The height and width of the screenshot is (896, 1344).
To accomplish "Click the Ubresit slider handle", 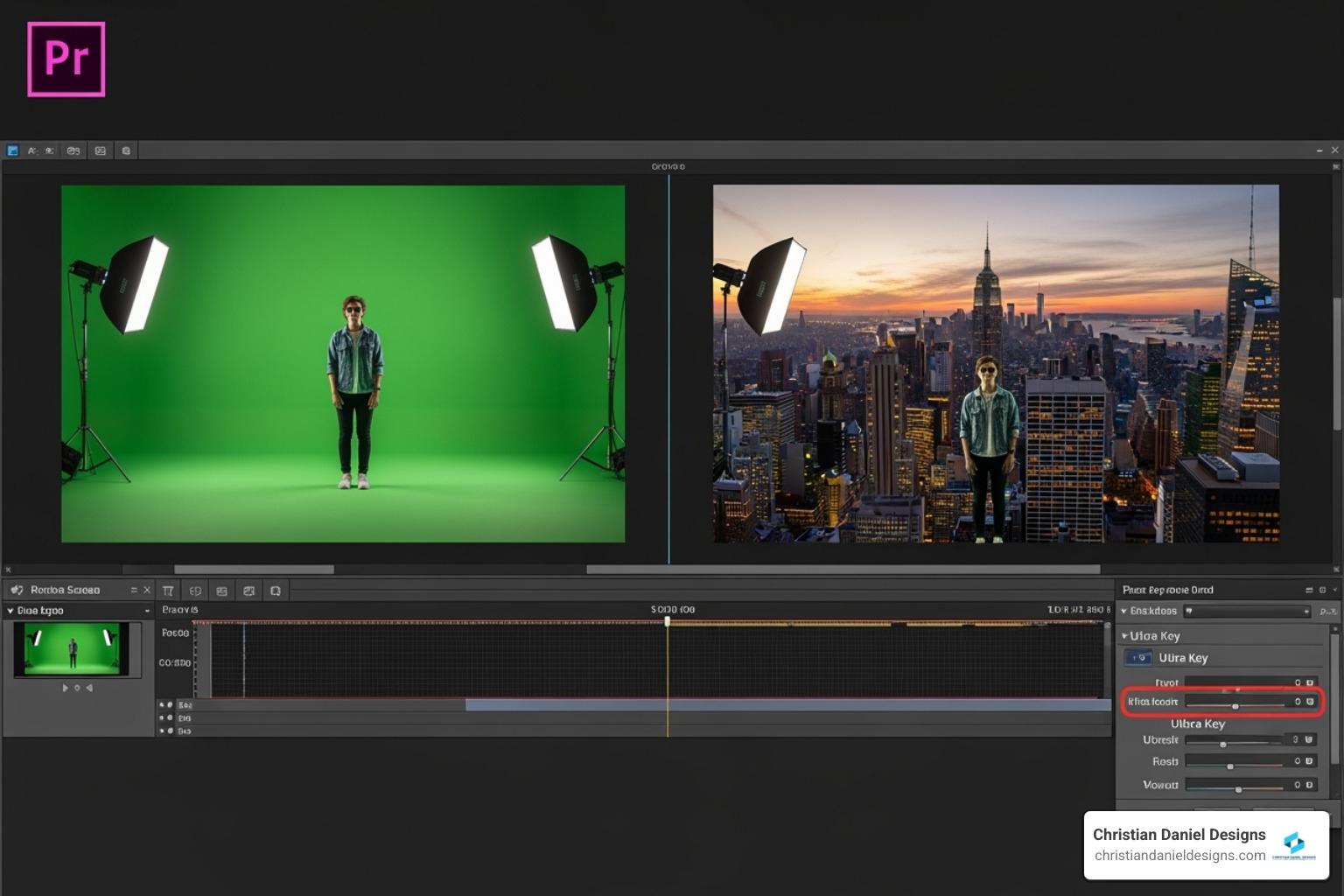I will [x=1223, y=744].
